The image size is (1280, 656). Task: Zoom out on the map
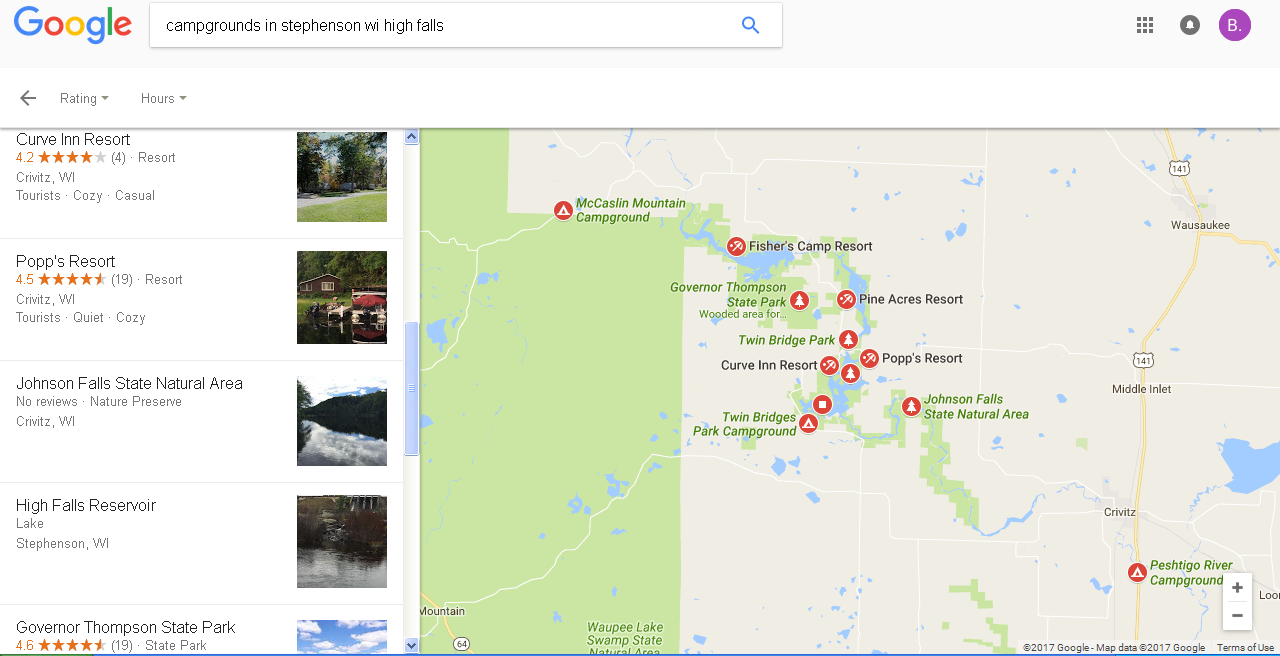1237,615
